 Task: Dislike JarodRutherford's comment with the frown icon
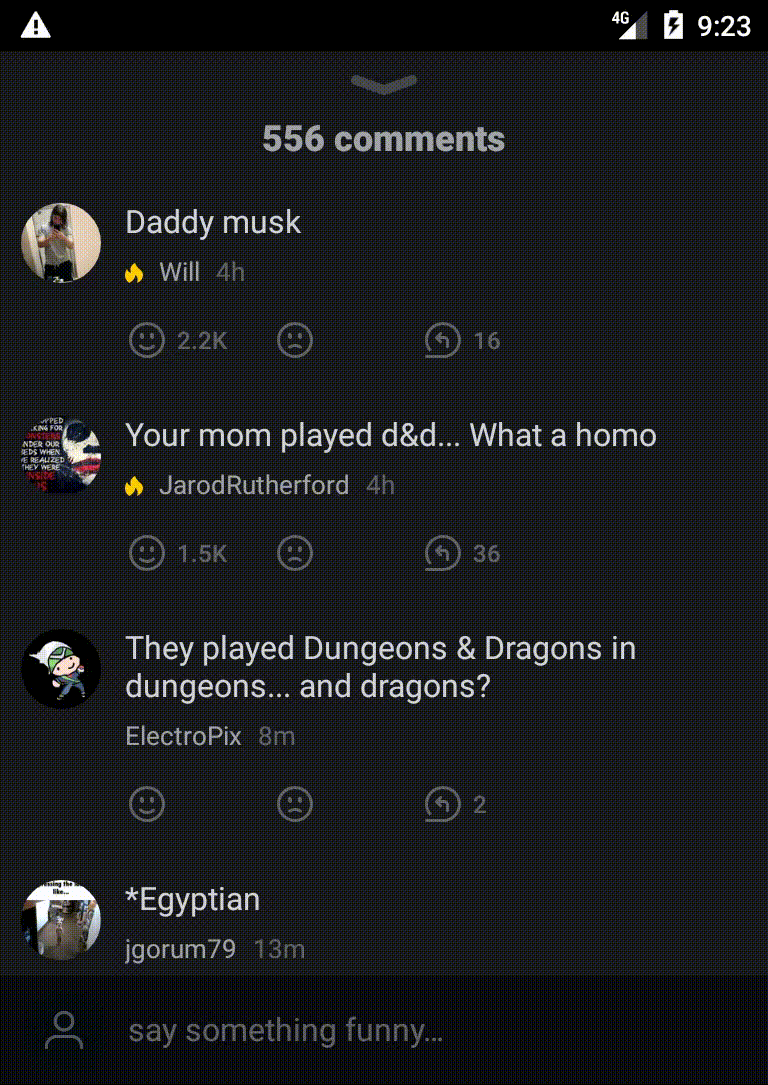(x=295, y=554)
